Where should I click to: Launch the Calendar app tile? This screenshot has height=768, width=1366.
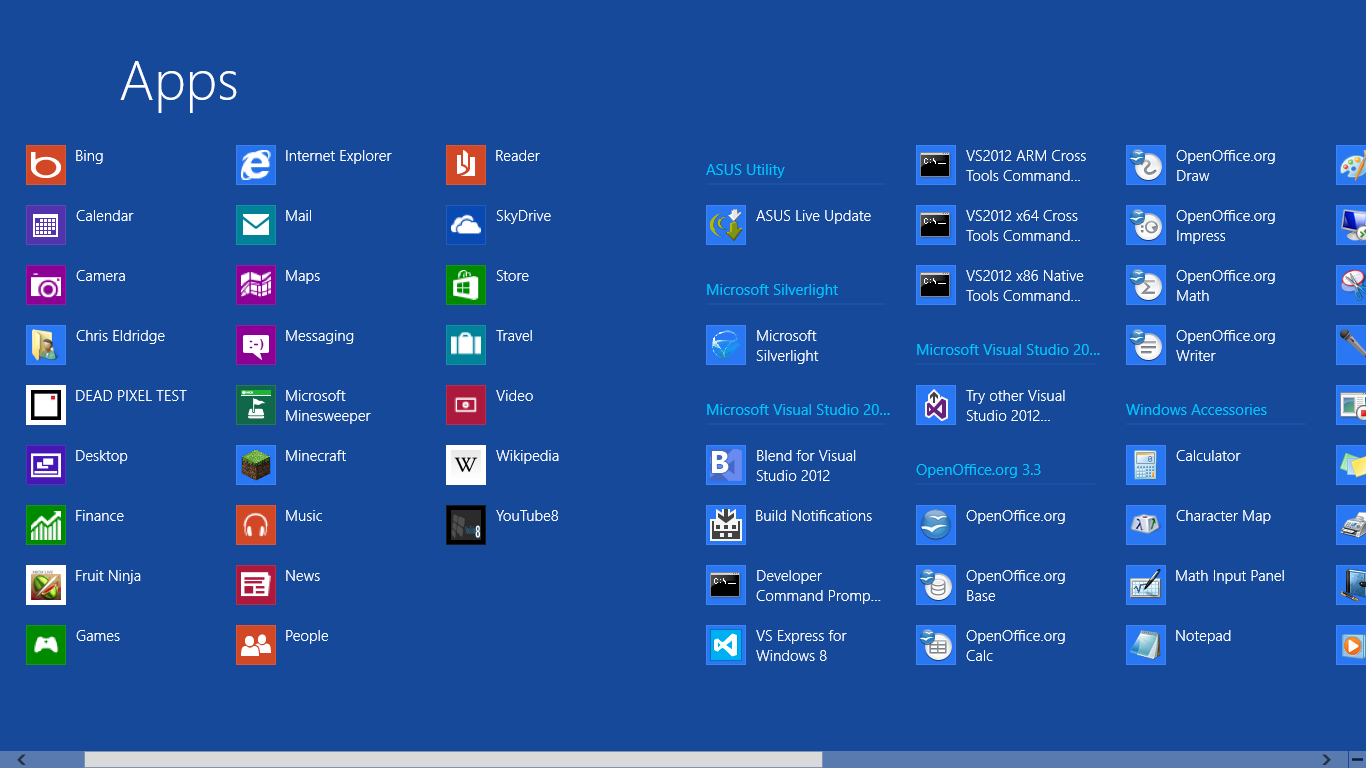coord(46,225)
